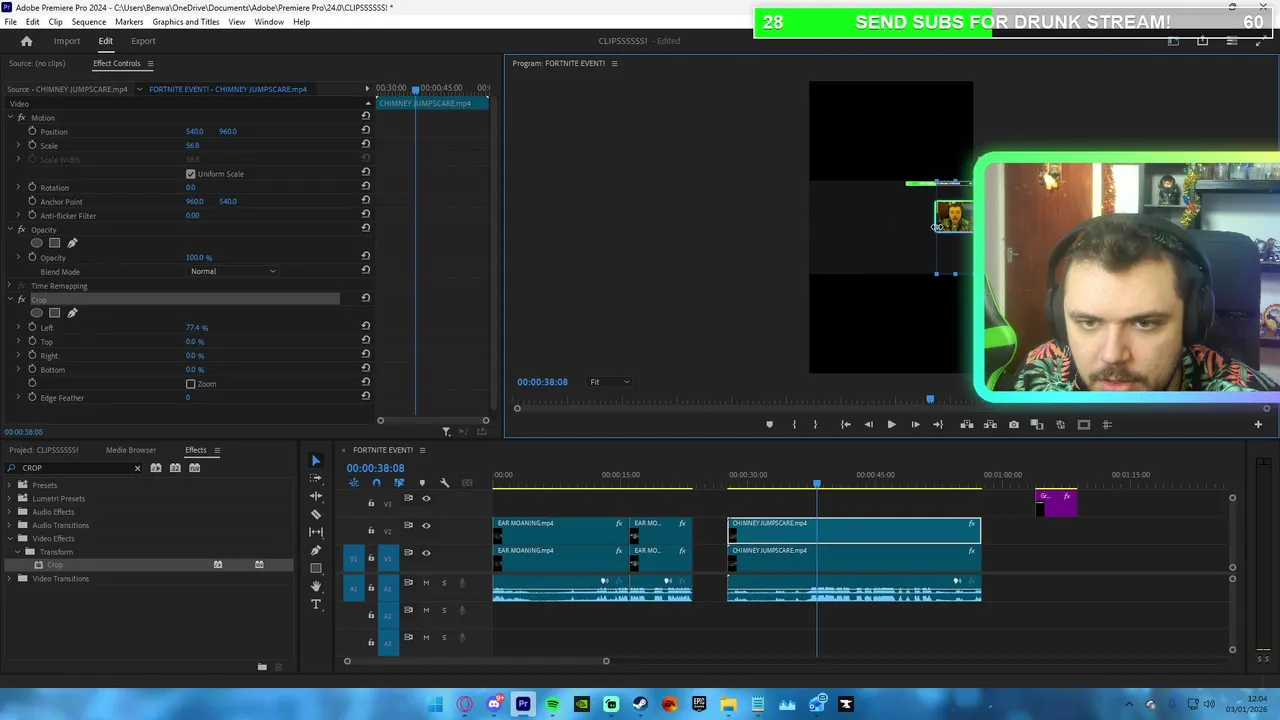Create new custom bin in the Effects panel

[x=262, y=667]
